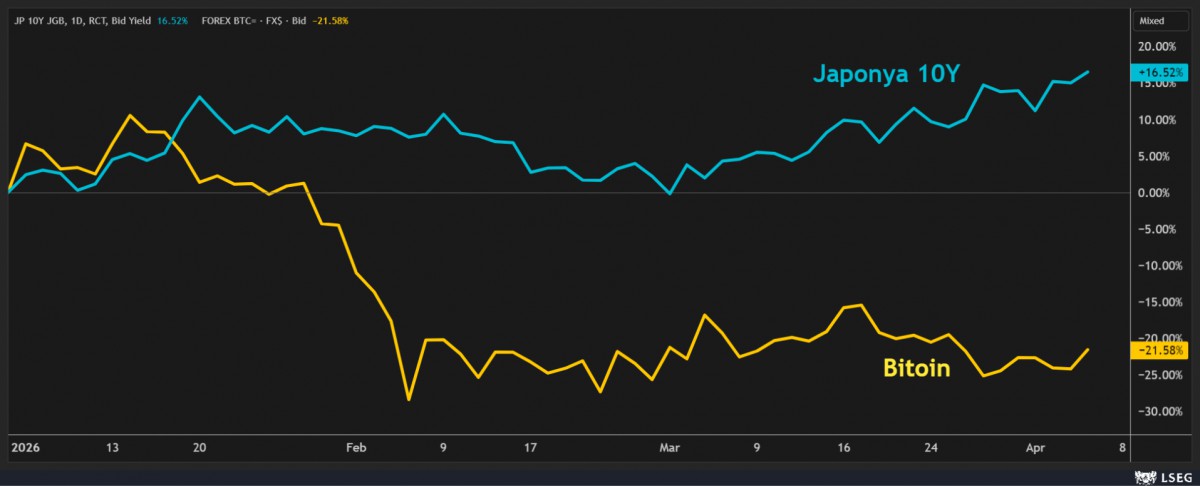Click the 0.00% y-axis label
Image resolution: width=1200 pixels, height=486 pixels.
(x=1160, y=192)
